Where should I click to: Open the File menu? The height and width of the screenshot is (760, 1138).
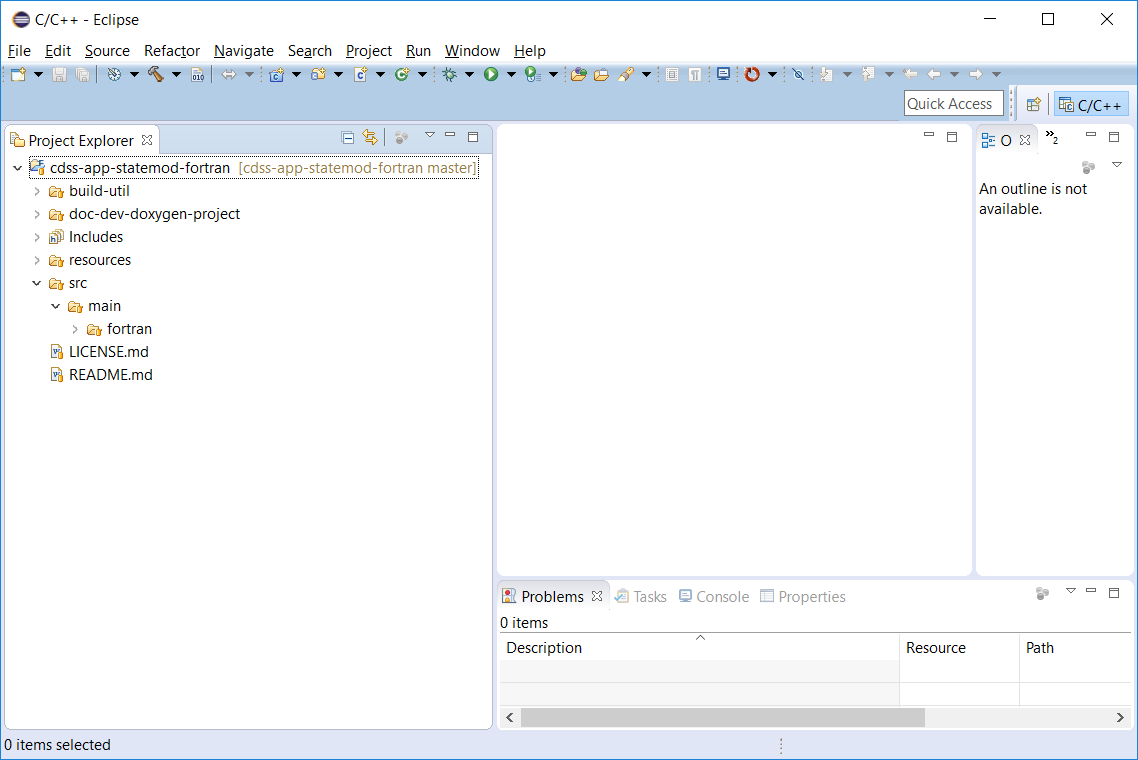pos(19,51)
